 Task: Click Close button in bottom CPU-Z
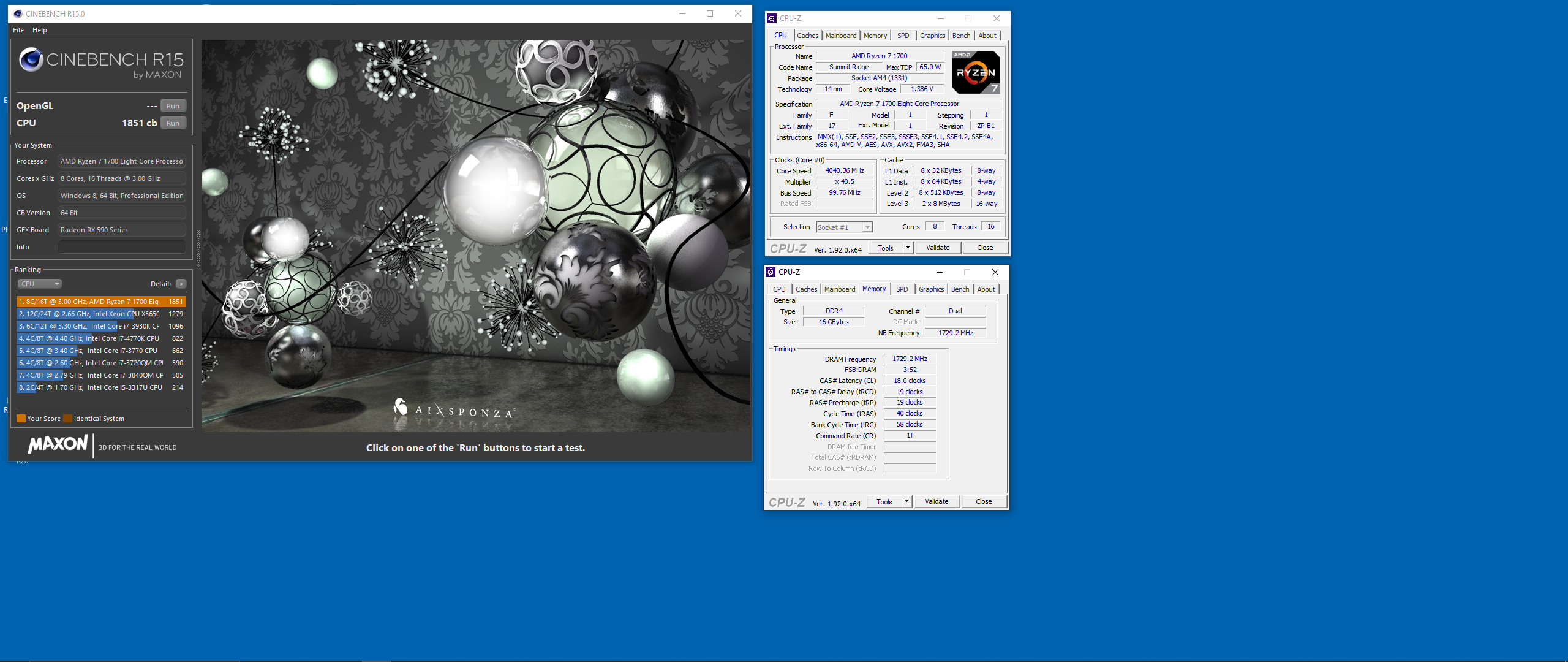tap(984, 501)
